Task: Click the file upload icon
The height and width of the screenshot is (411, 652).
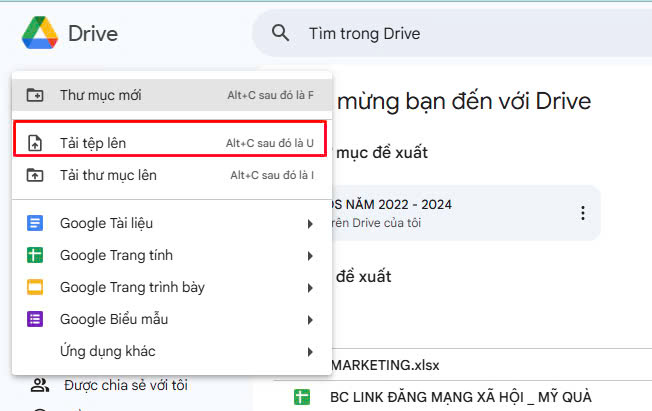Action: (35, 143)
